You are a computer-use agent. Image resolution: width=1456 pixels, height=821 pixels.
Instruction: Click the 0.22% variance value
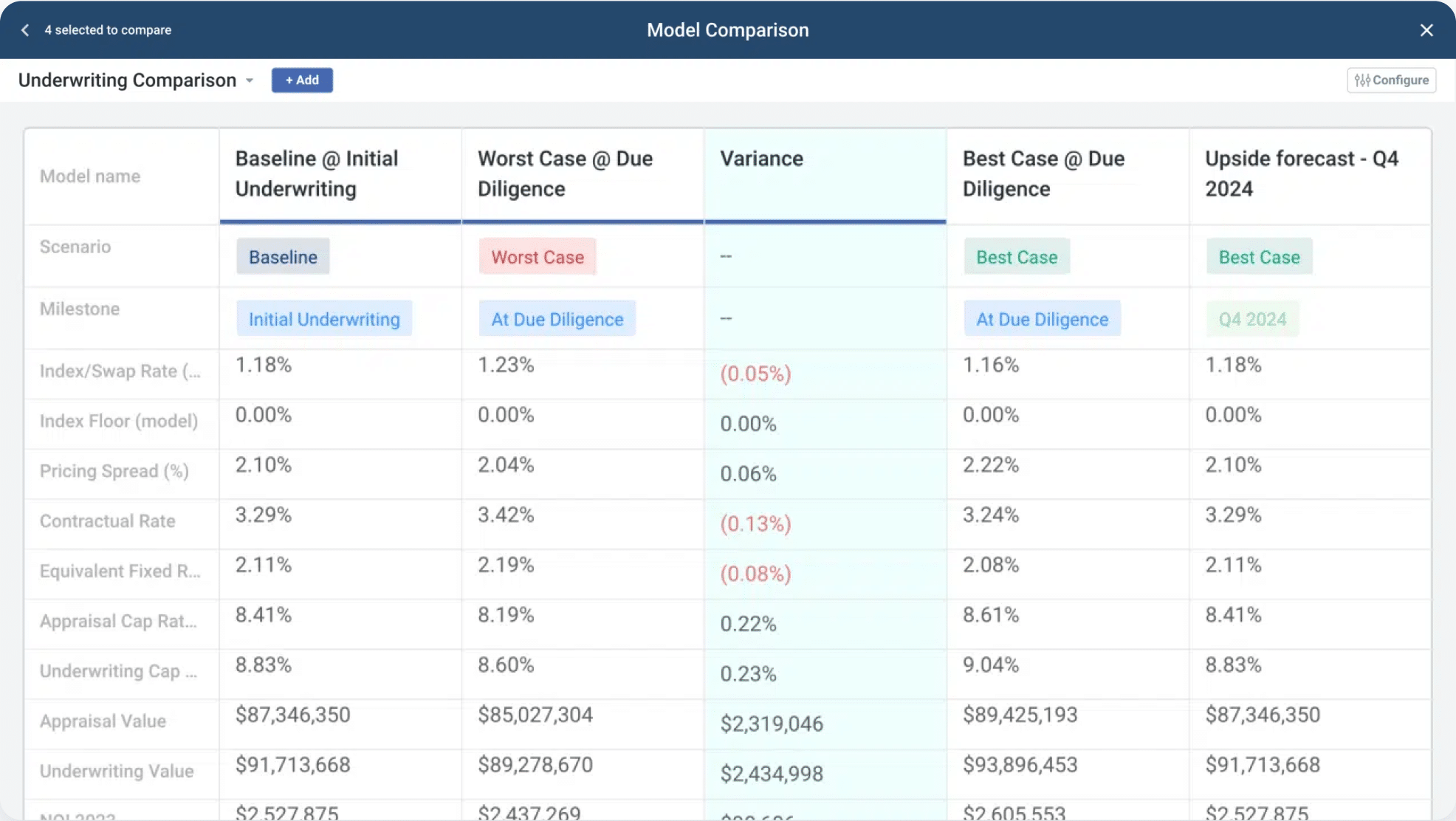(x=749, y=624)
